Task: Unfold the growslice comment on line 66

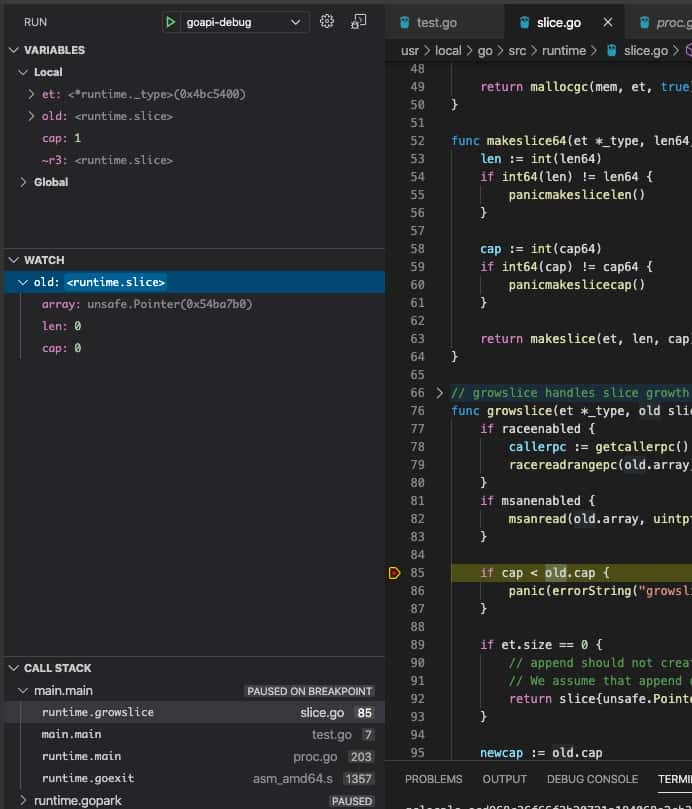Action: 439,393
